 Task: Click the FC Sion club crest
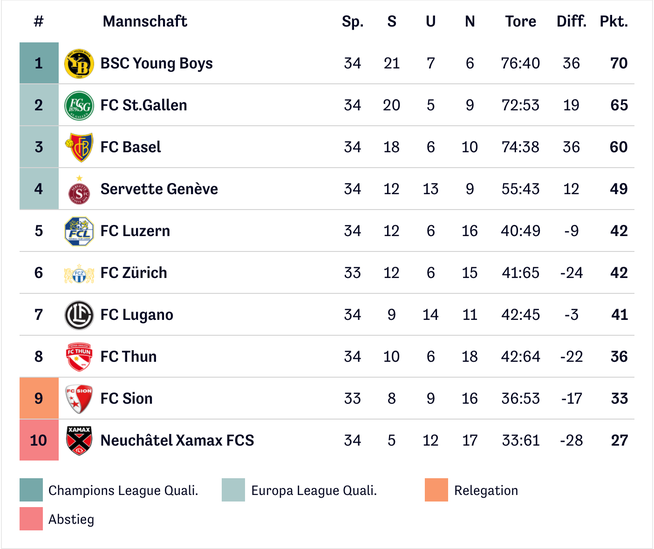pos(78,399)
